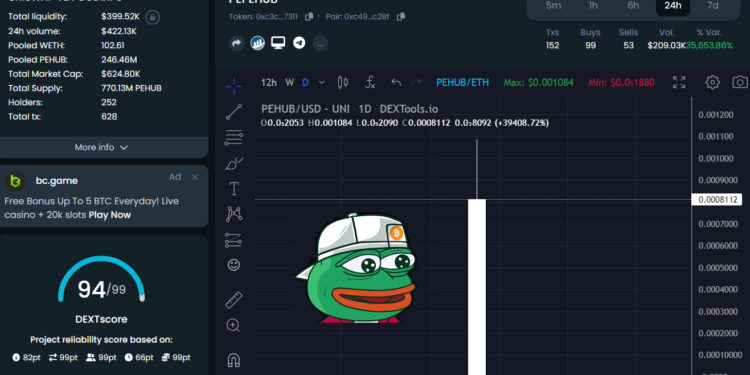The height and width of the screenshot is (375, 750).
Task: Click the $399.52K total liquidity value
Action: (x=120, y=17)
